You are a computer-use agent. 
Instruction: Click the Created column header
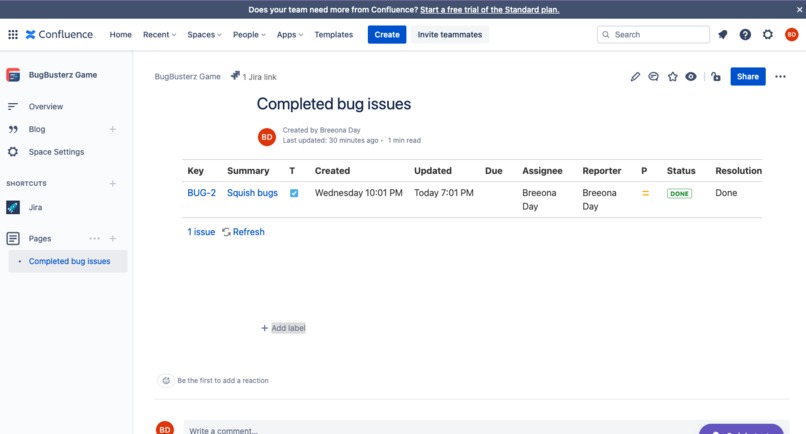point(333,171)
